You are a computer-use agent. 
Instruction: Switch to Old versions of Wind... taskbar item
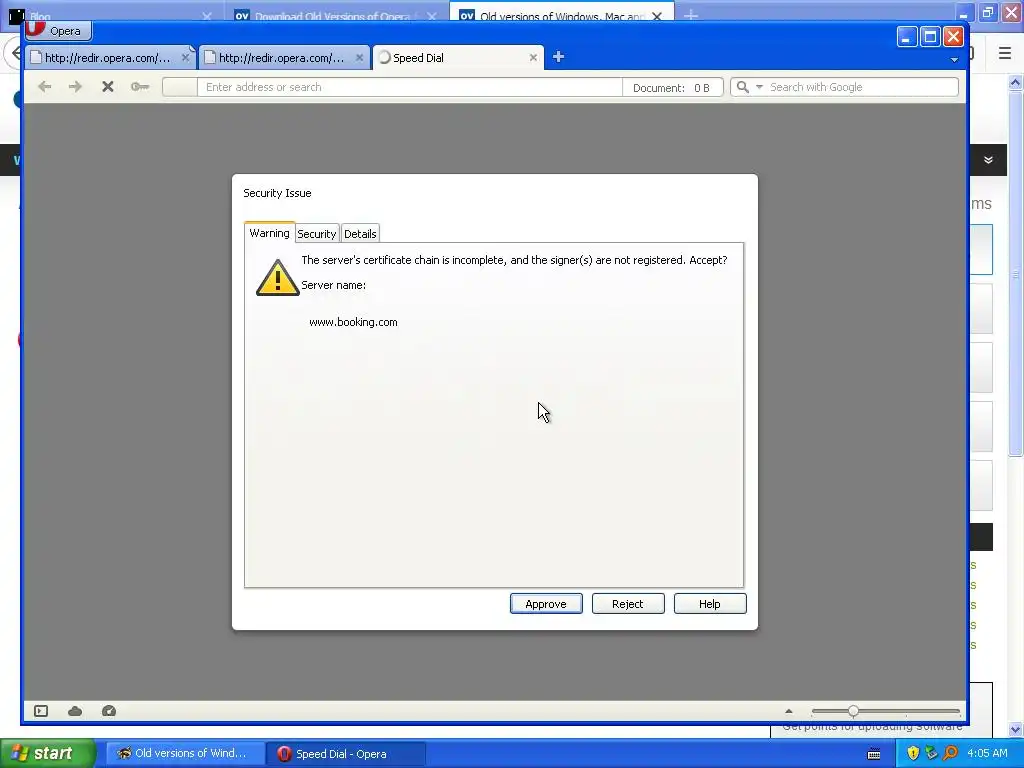coord(184,754)
